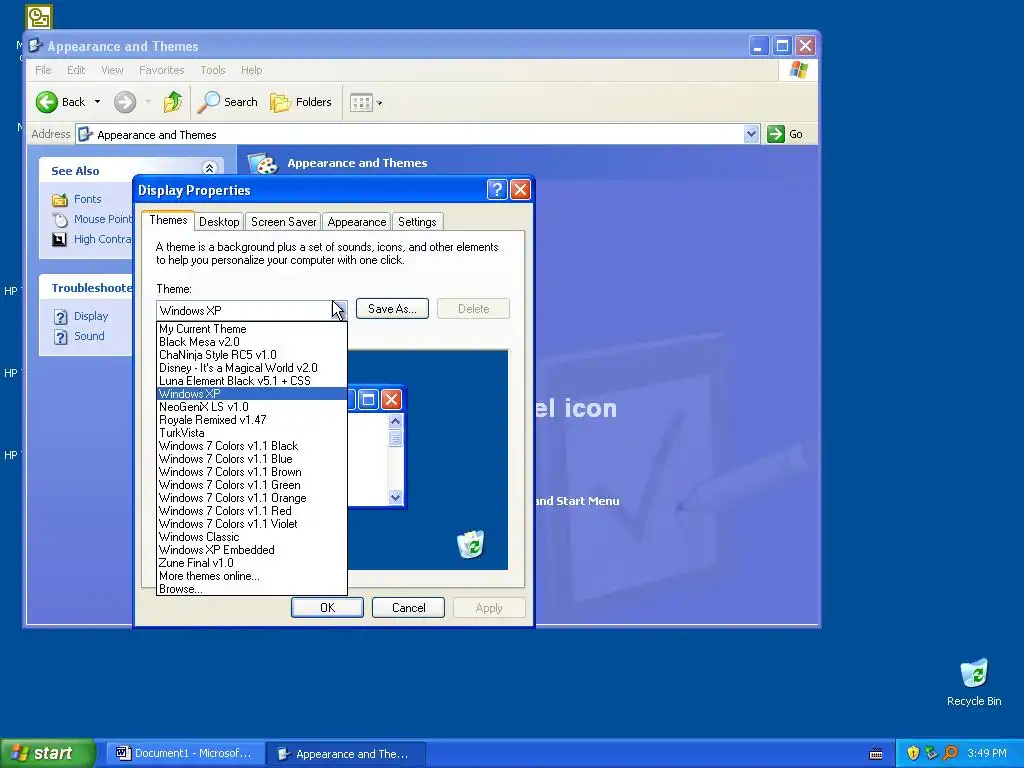The image size is (1024, 768).
Task: Switch to the Appearance tab
Action: click(357, 222)
